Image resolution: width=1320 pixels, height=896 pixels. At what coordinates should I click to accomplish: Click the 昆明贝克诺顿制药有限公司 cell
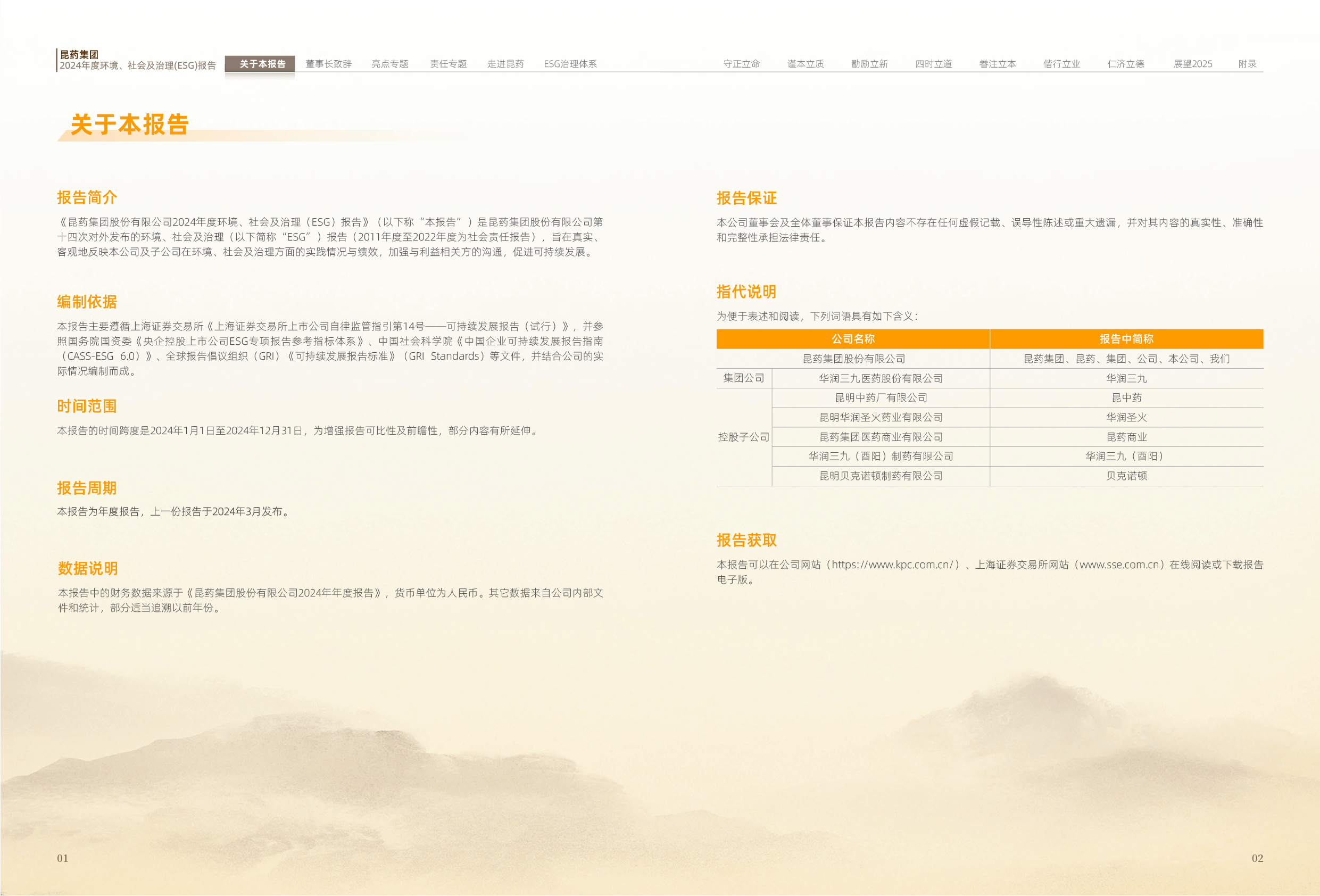point(881,476)
